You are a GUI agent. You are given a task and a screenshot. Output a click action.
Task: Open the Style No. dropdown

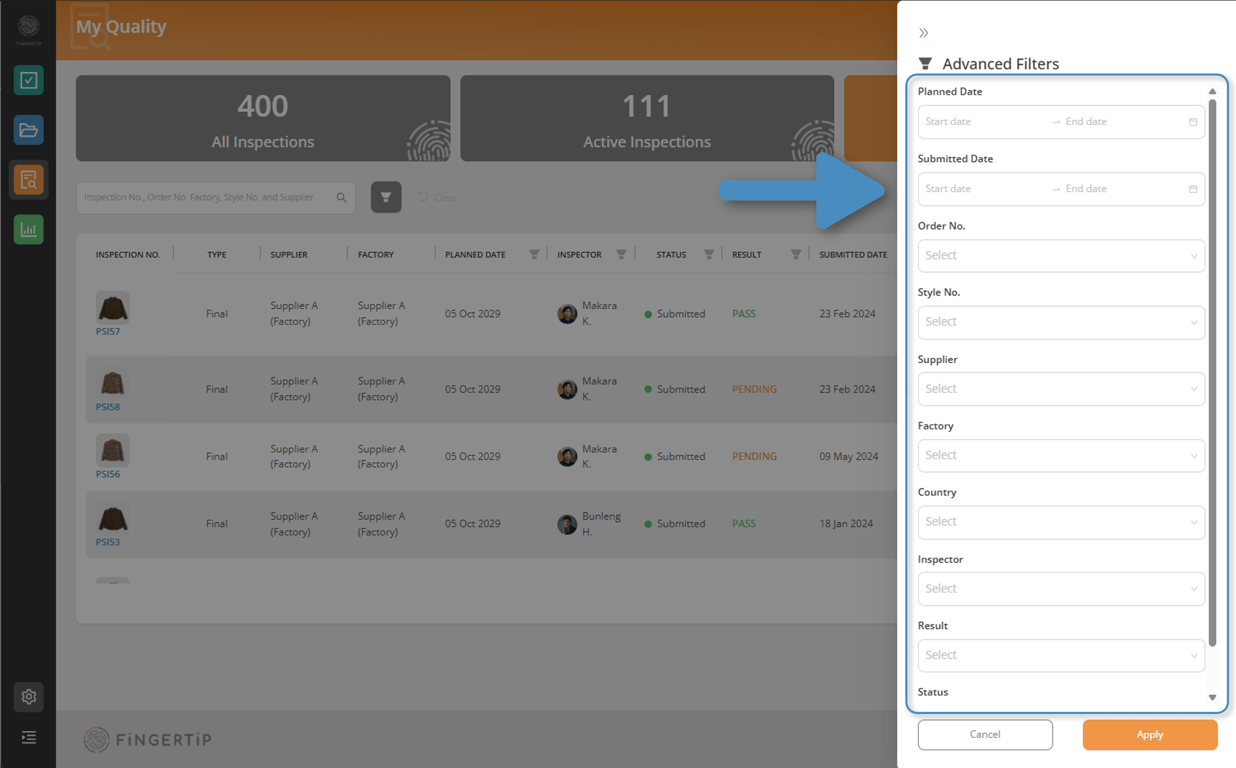[1061, 322]
